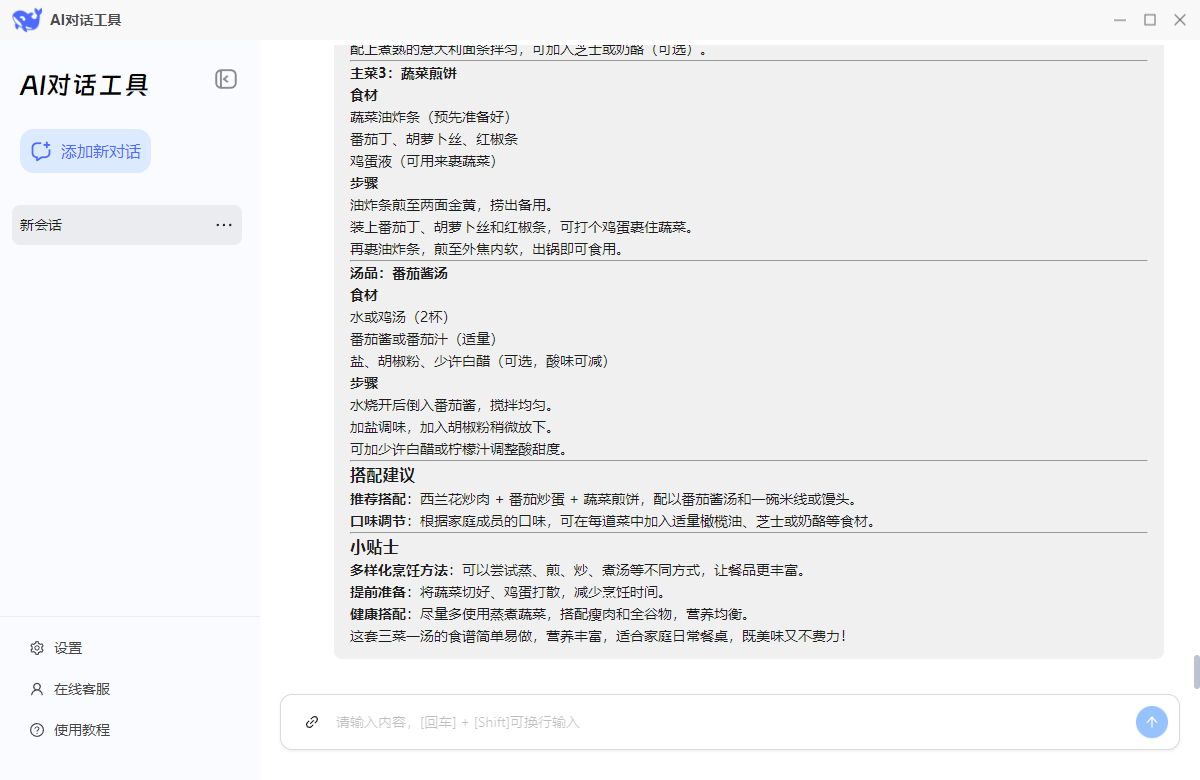Click the line 装上番茄丁、胡萝卜丝和红椒条
This screenshot has width=1200, height=780.
tap(522, 227)
